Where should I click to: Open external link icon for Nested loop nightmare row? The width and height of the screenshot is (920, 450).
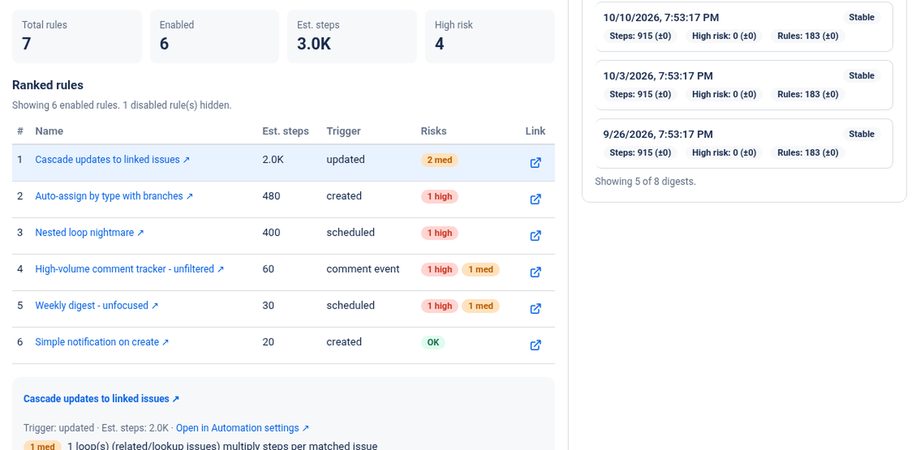[x=535, y=235]
